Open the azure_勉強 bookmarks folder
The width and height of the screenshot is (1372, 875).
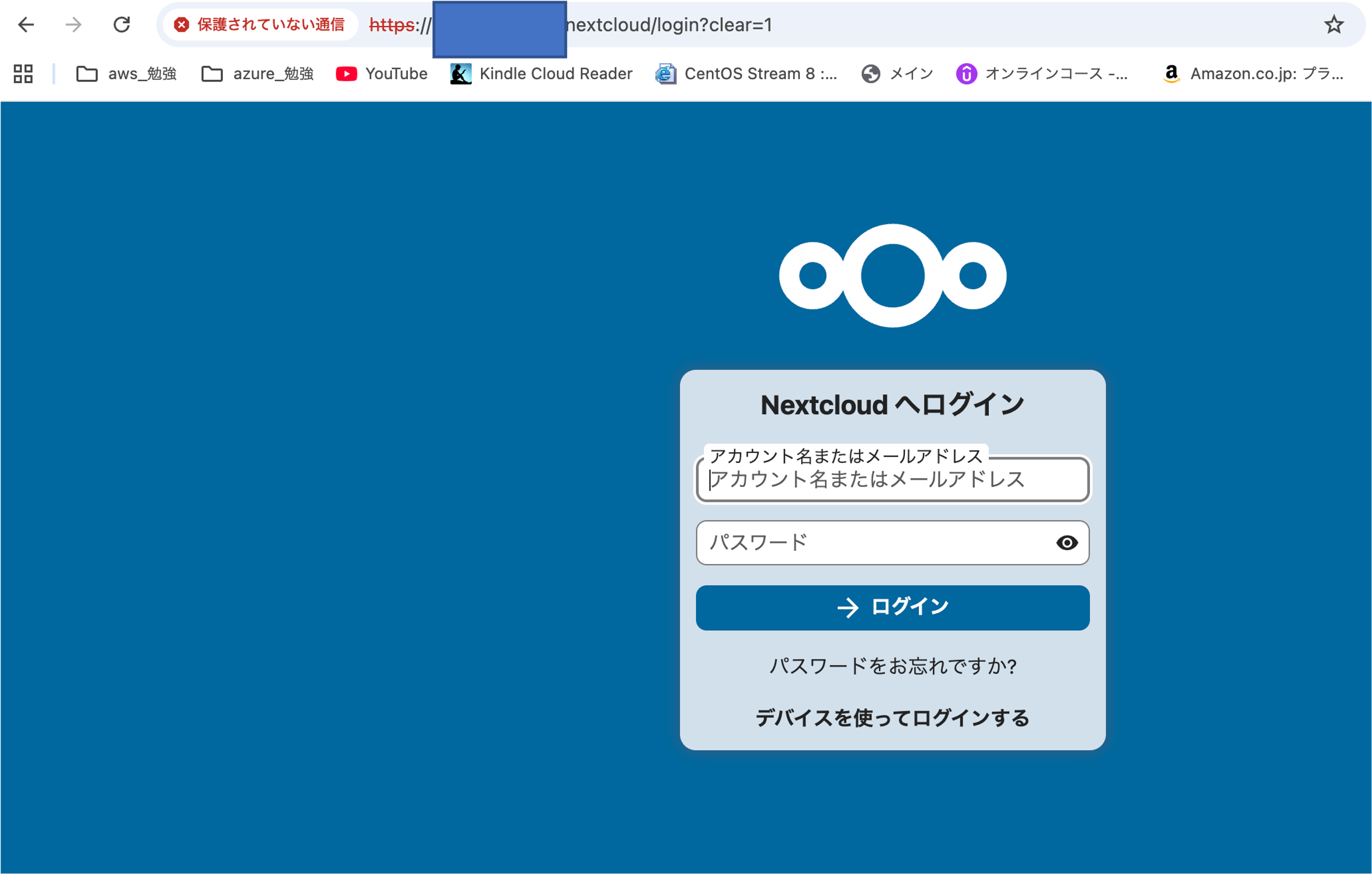click(257, 74)
